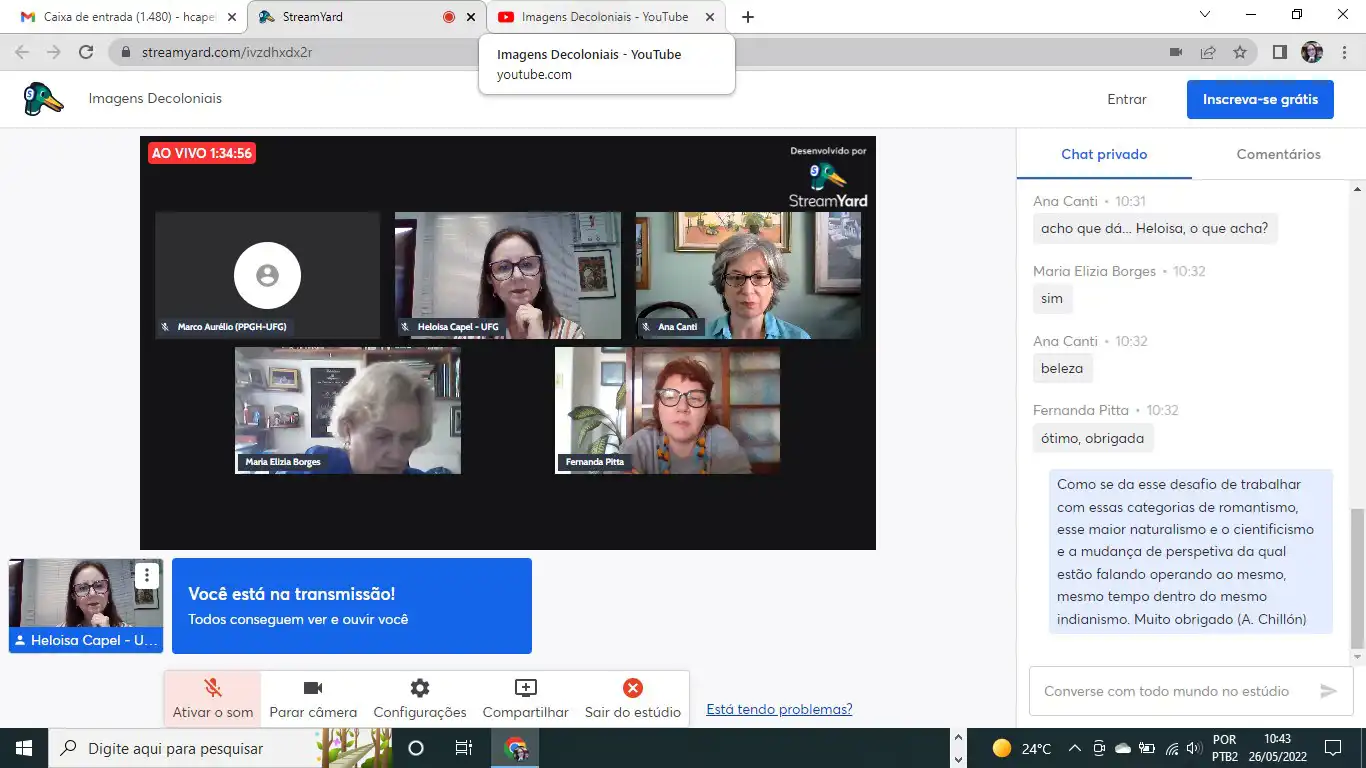Click StreamYard duck logo in header
The width and height of the screenshot is (1366, 768).
click(x=43, y=99)
